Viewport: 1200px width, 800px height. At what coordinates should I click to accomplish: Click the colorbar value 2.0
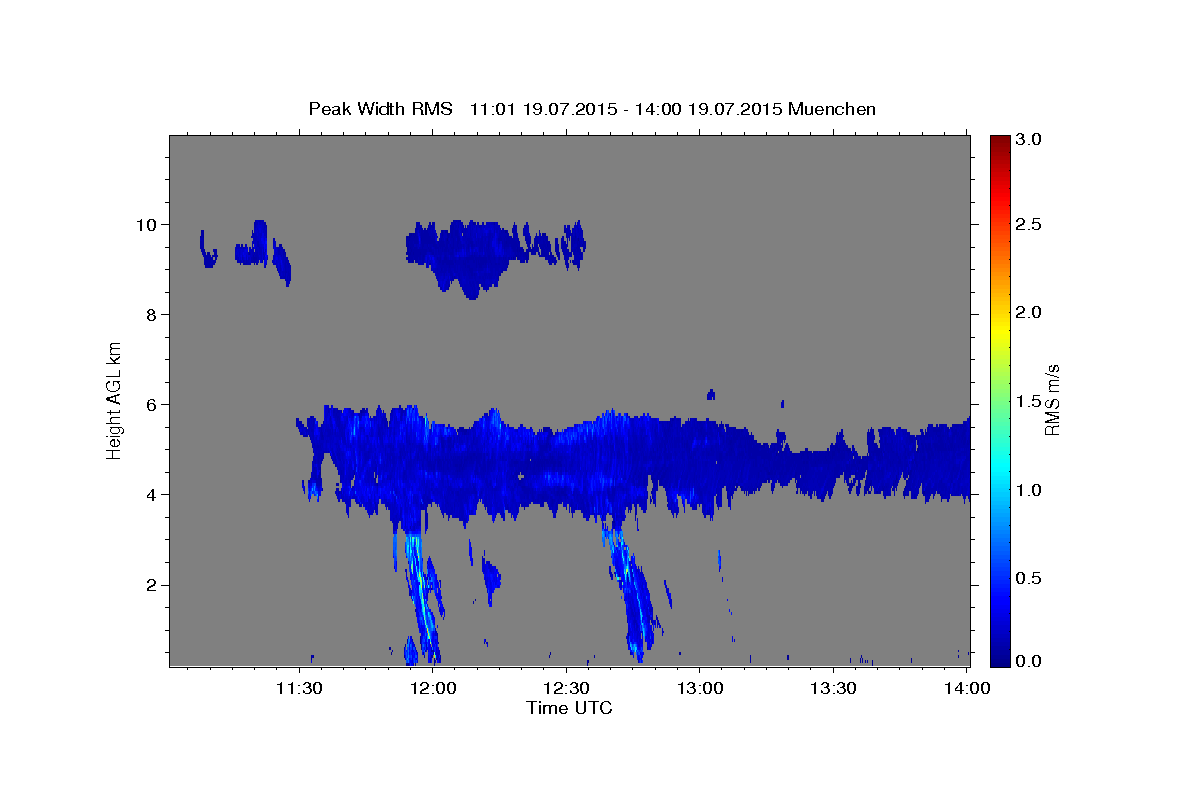click(1029, 313)
